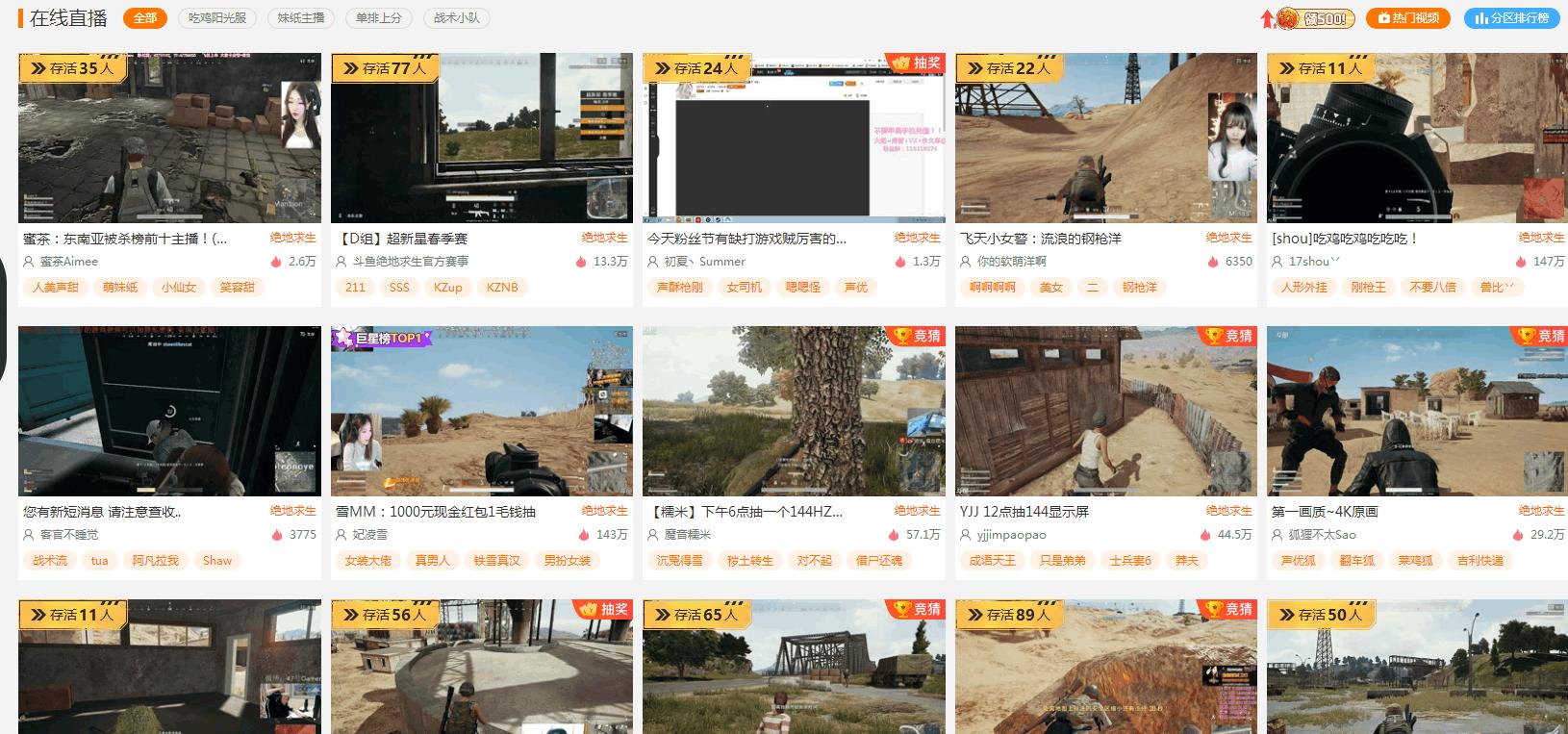Click the 存活89人 survivor badge
Viewport: 1568px width, 734px height.
1010,615
